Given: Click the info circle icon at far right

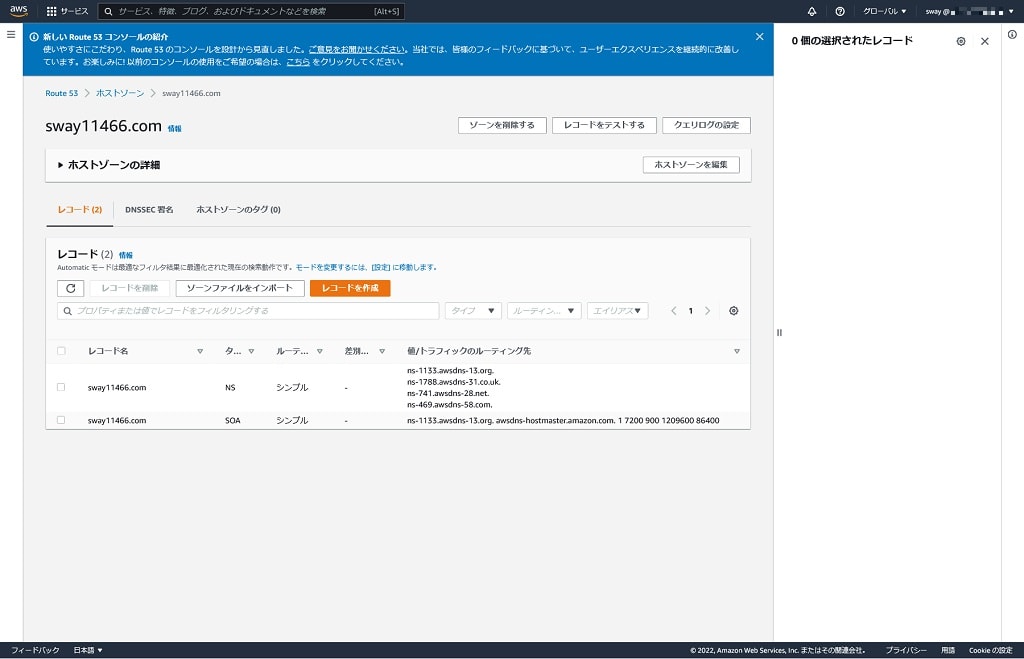Looking at the screenshot, I should coord(1012,35).
